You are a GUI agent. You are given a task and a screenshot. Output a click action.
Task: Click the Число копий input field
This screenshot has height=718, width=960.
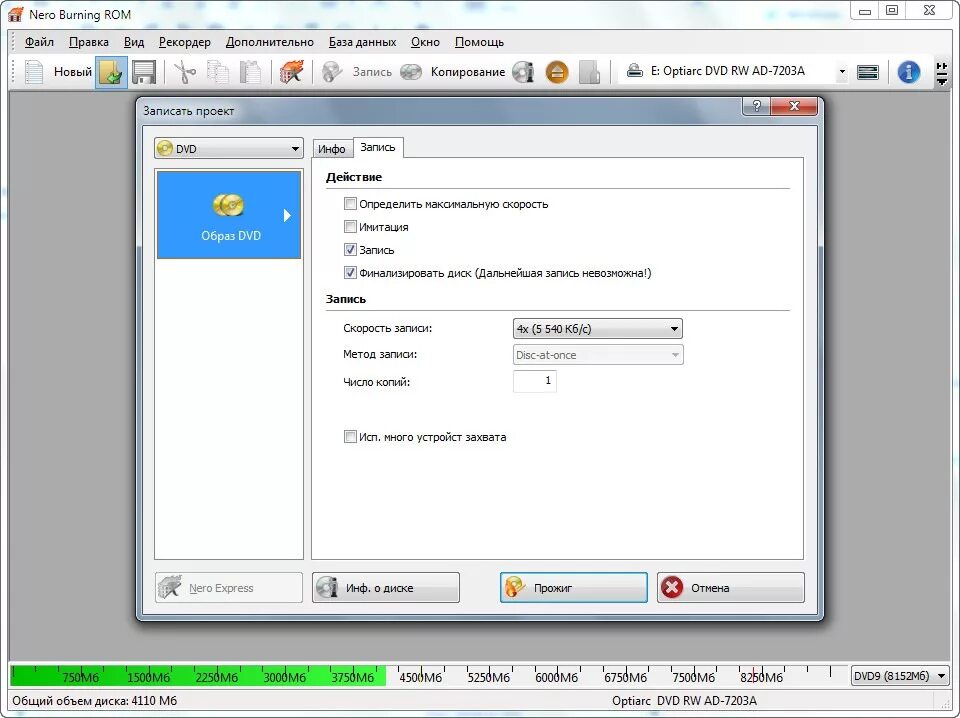(x=534, y=381)
